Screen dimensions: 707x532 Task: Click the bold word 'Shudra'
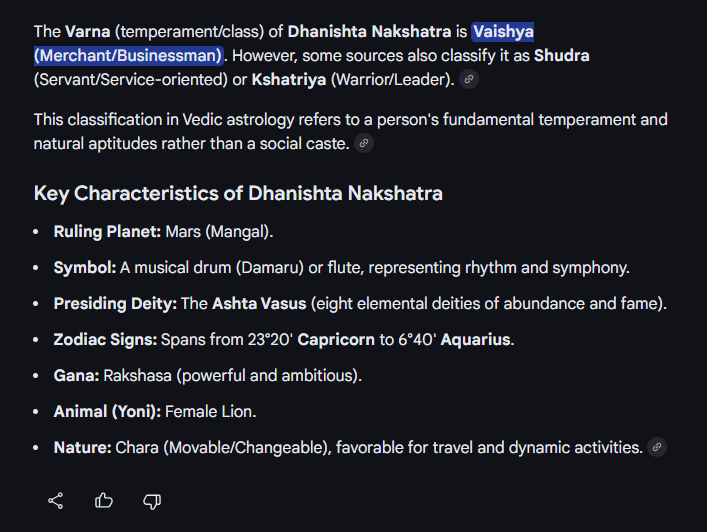[561, 54]
